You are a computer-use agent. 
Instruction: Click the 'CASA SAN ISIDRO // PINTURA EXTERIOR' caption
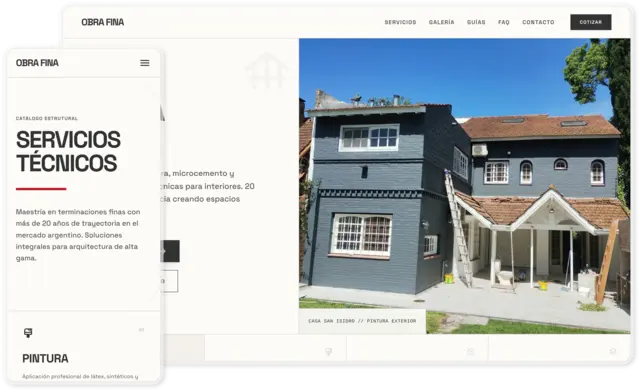362,321
